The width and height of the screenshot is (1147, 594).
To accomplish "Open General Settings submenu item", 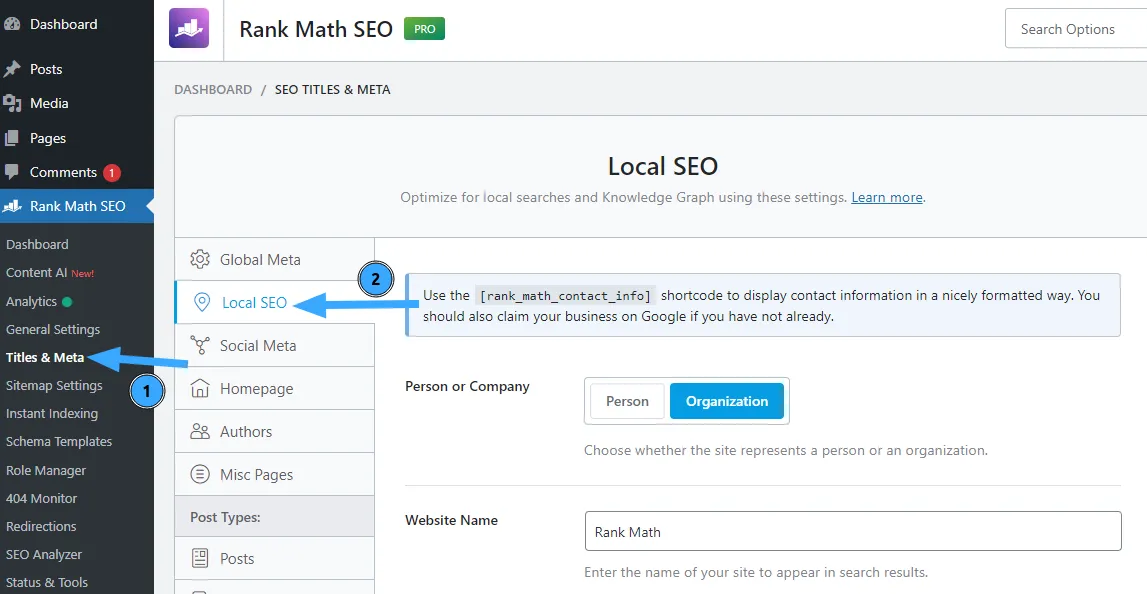I will [x=53, y=329].
